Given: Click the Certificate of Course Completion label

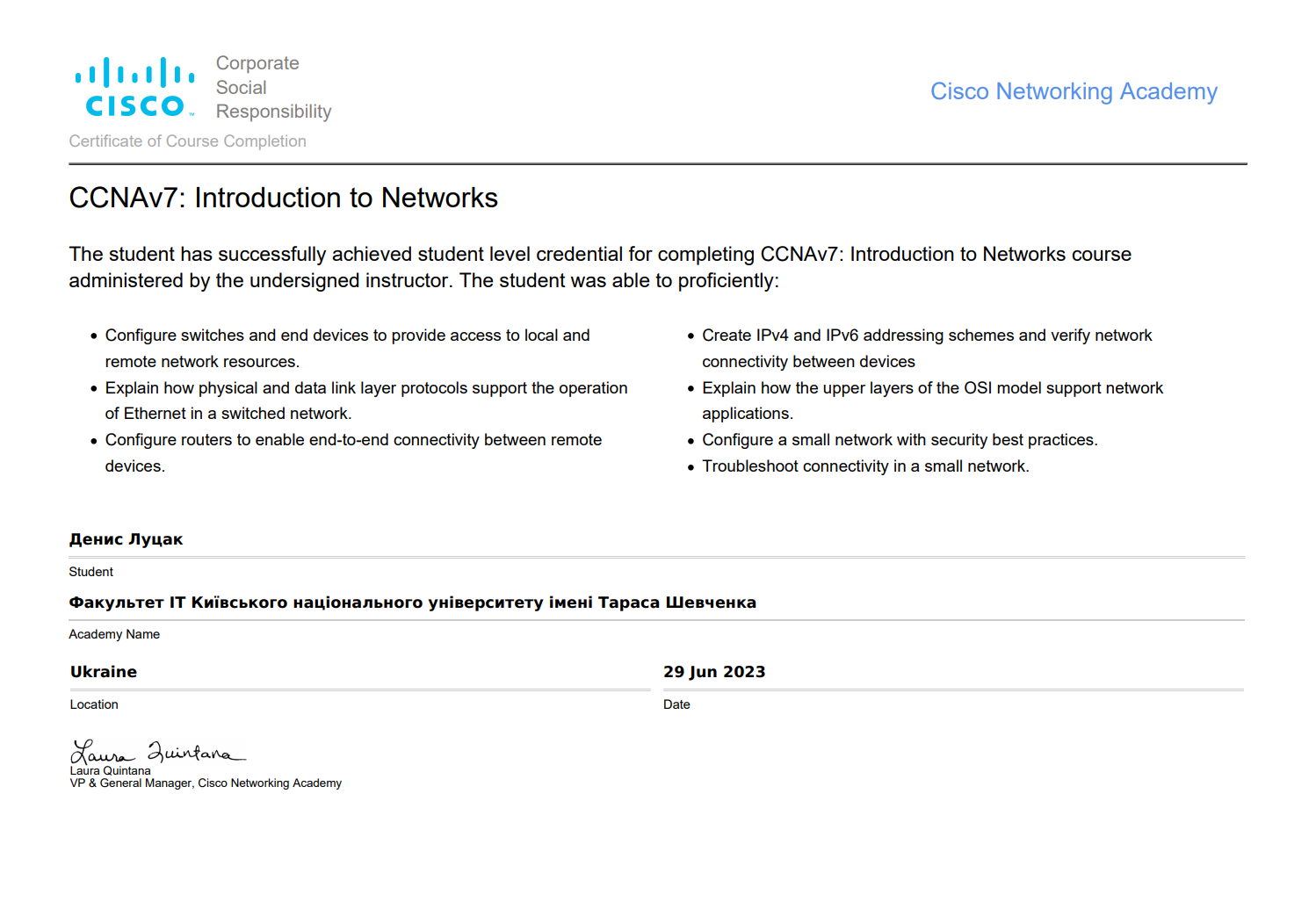Looking at the screenshot, I should click(x=187, y=141).
